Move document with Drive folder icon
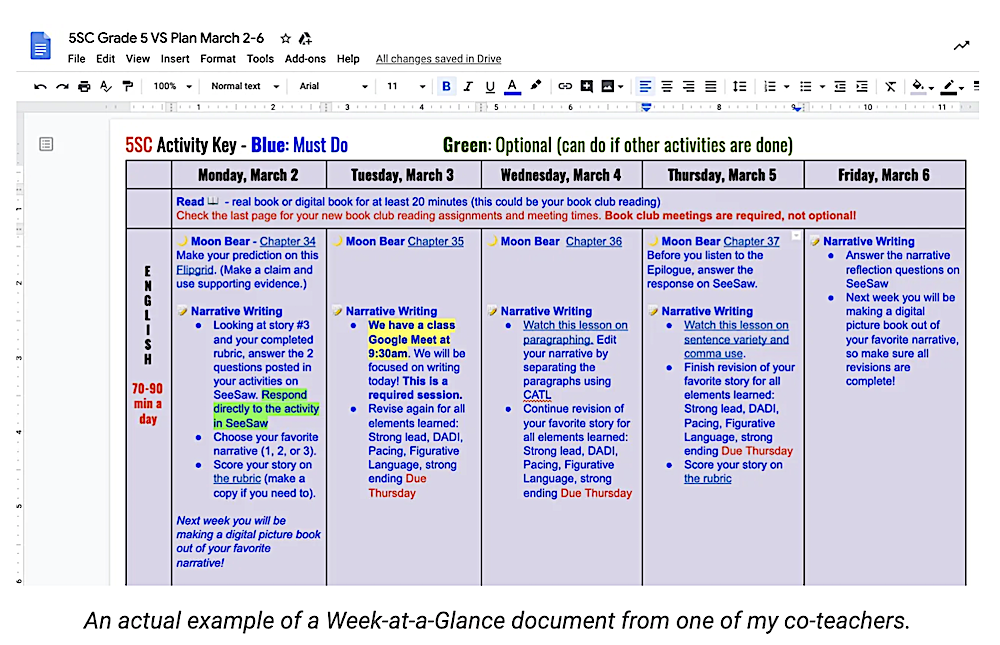Screen dimensions: 1000x645 click(x=305, y=38)
